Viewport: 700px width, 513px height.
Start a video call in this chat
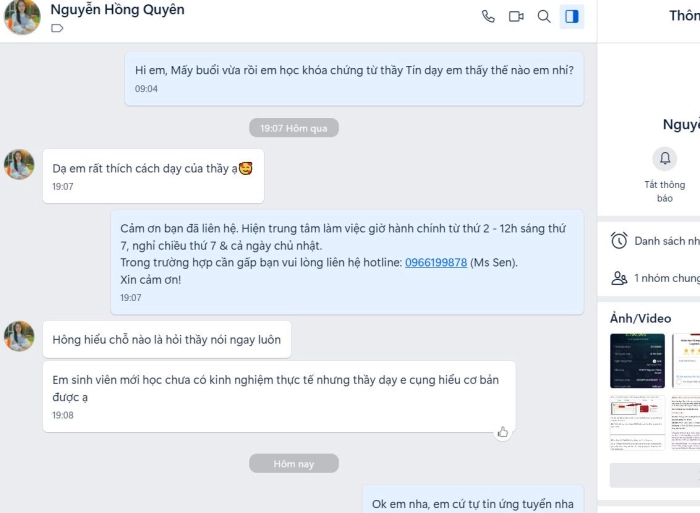(x=516, y=16)
